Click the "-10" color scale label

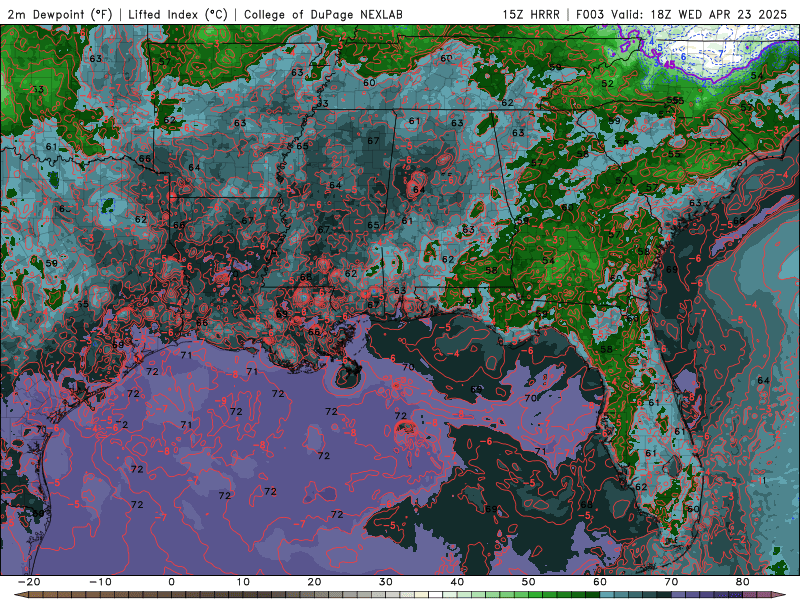click(100, 582)
